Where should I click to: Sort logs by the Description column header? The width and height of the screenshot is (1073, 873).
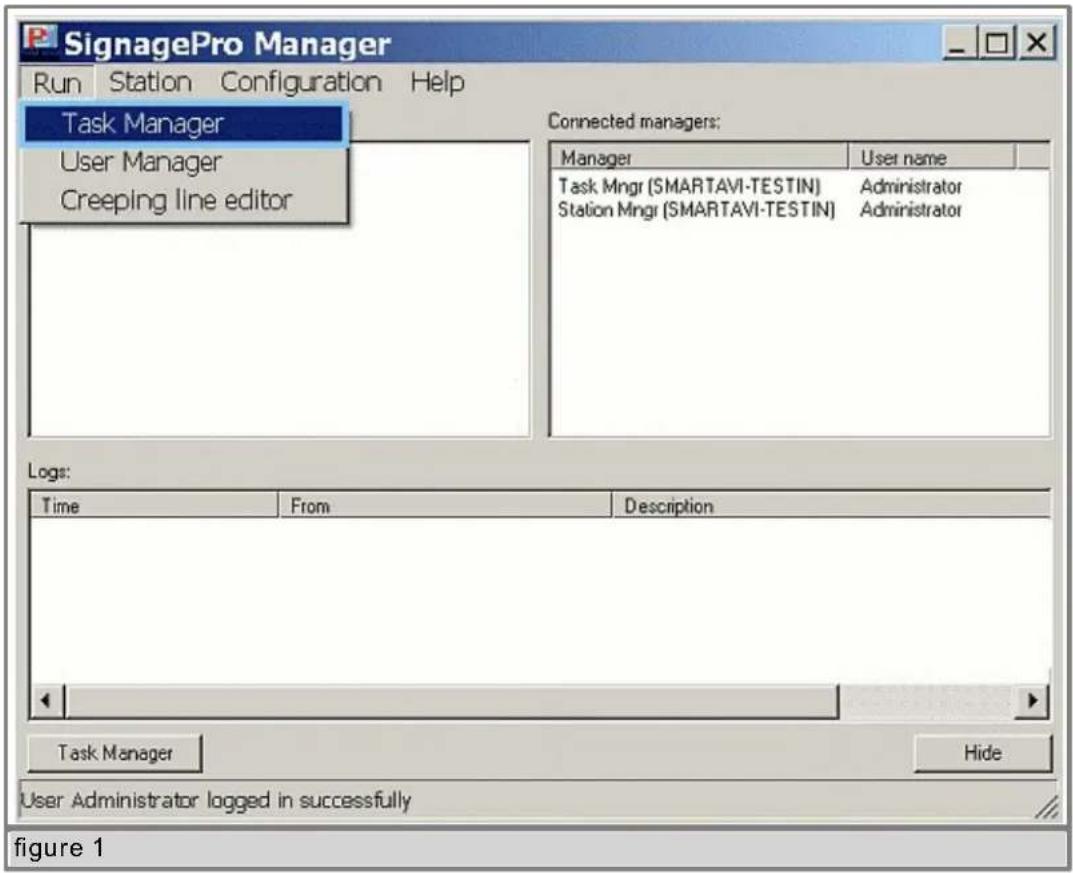(x=831, y=506)
